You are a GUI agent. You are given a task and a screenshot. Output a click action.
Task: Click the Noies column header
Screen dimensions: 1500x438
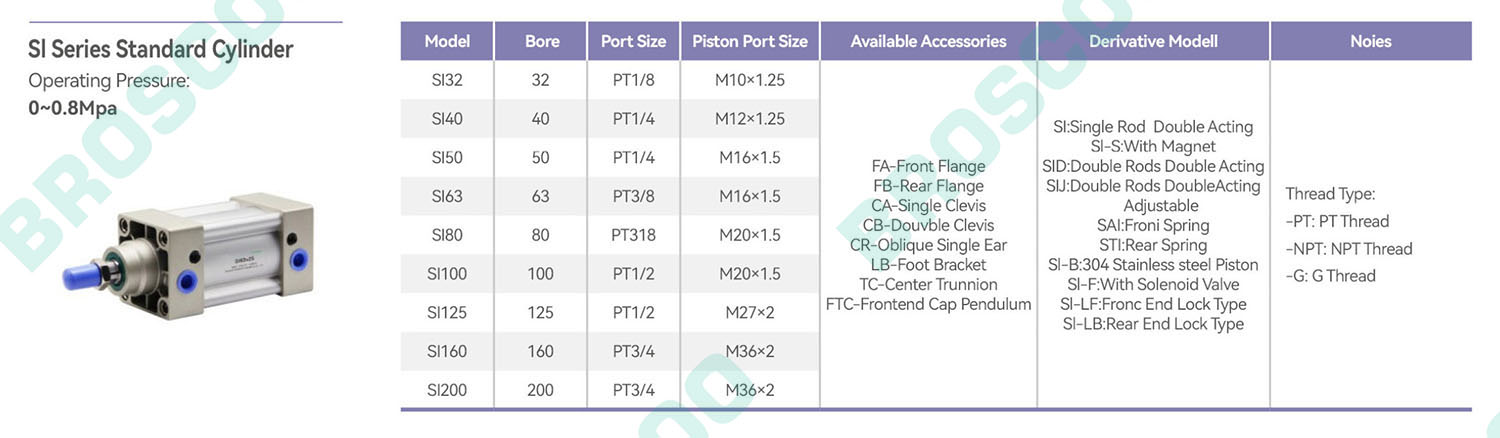point(1371,41)
